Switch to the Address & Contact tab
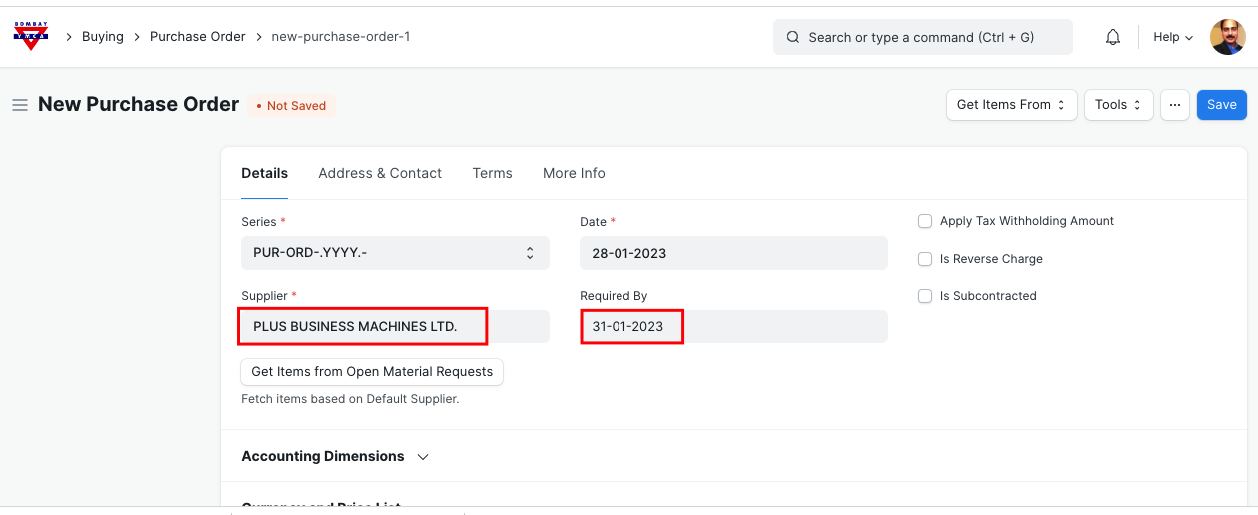 pos(380,173)
